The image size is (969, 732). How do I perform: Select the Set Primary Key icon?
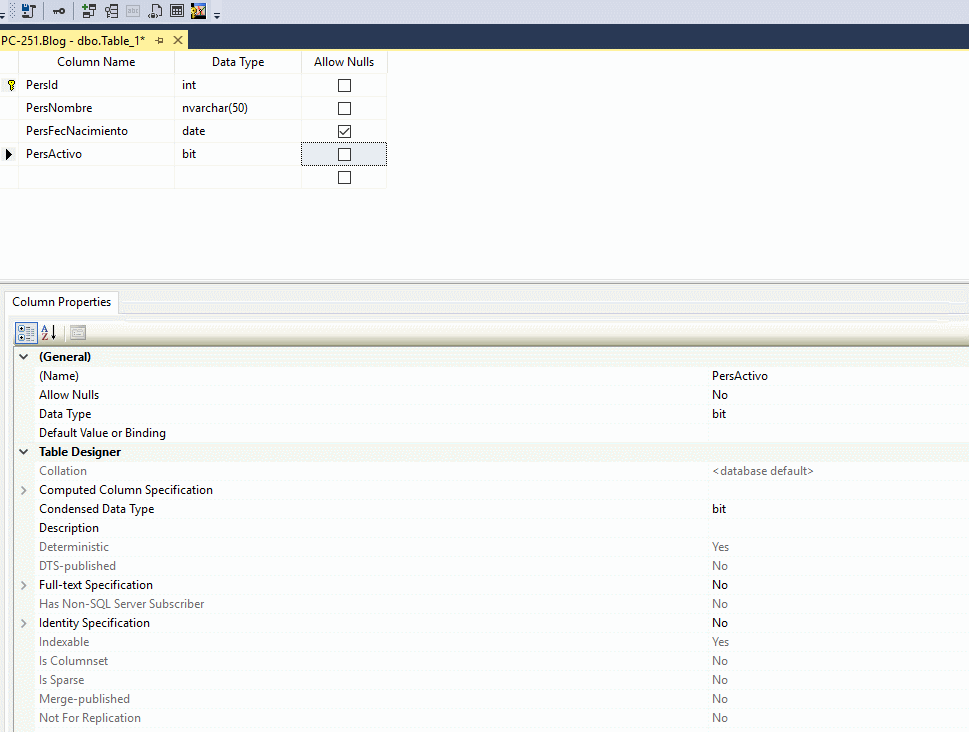[x=59, y=11]
